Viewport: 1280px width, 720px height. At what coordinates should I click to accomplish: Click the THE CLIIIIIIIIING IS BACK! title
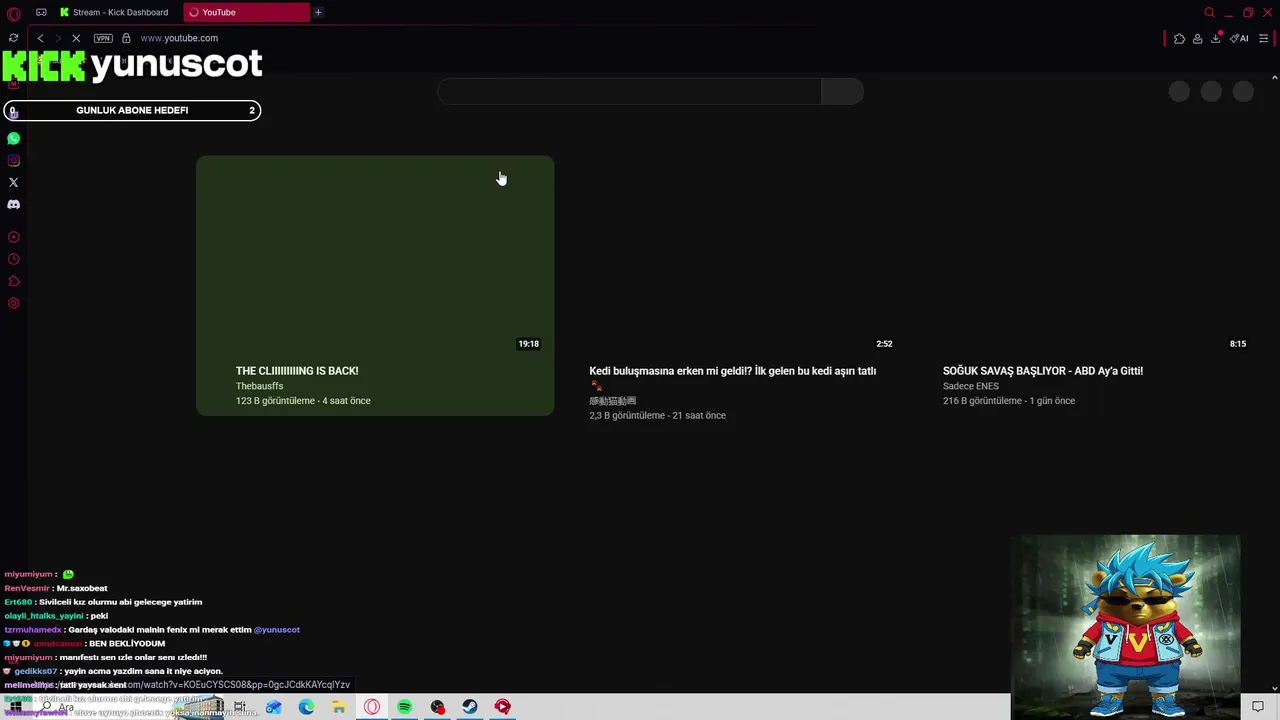[x=297, y=371]
